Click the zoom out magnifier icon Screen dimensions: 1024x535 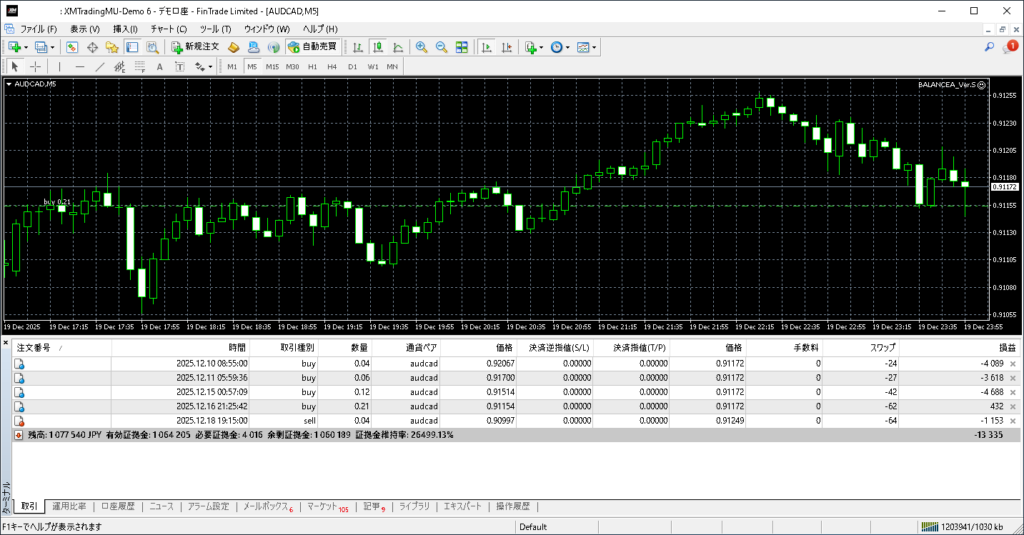pyautogui.click(x=441, y=47)
